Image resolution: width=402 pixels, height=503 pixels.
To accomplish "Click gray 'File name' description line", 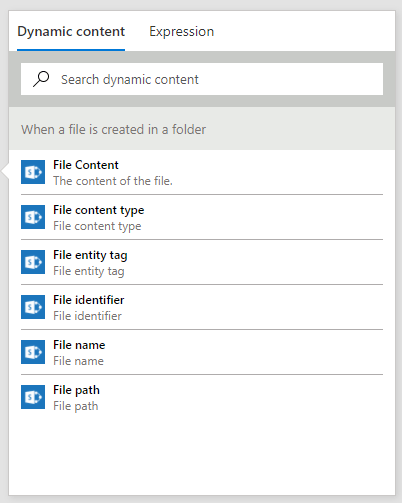I will click(x=78, y=361).
